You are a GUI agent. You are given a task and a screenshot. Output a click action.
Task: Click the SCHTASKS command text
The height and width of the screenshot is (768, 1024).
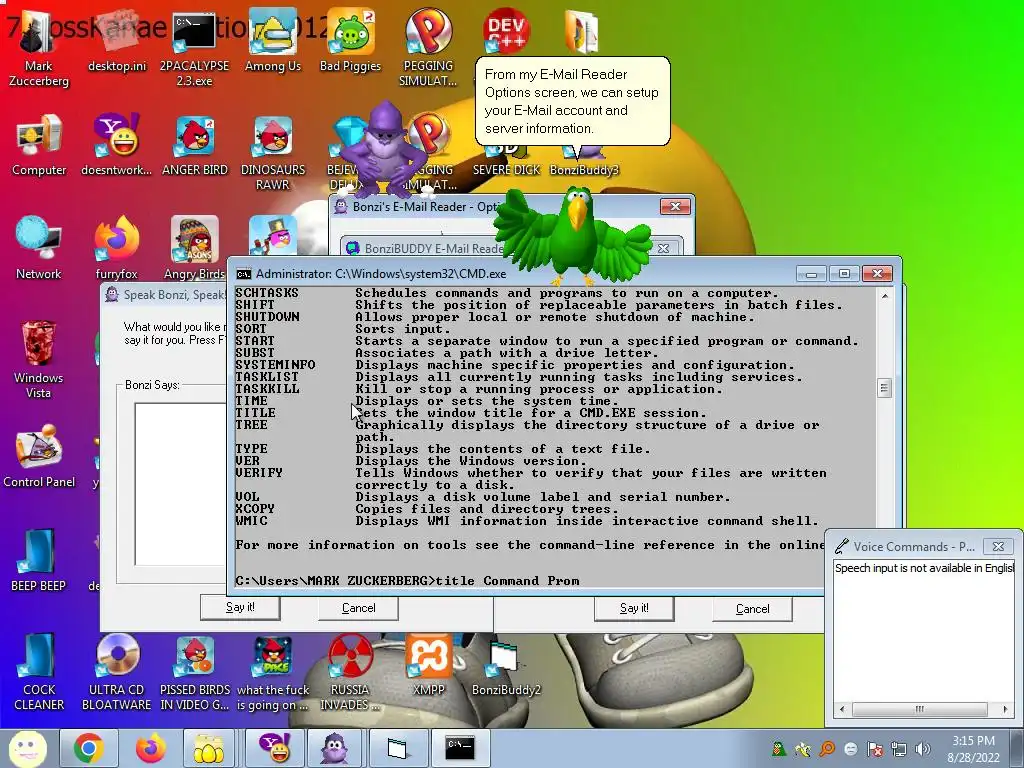coord(266,293)
